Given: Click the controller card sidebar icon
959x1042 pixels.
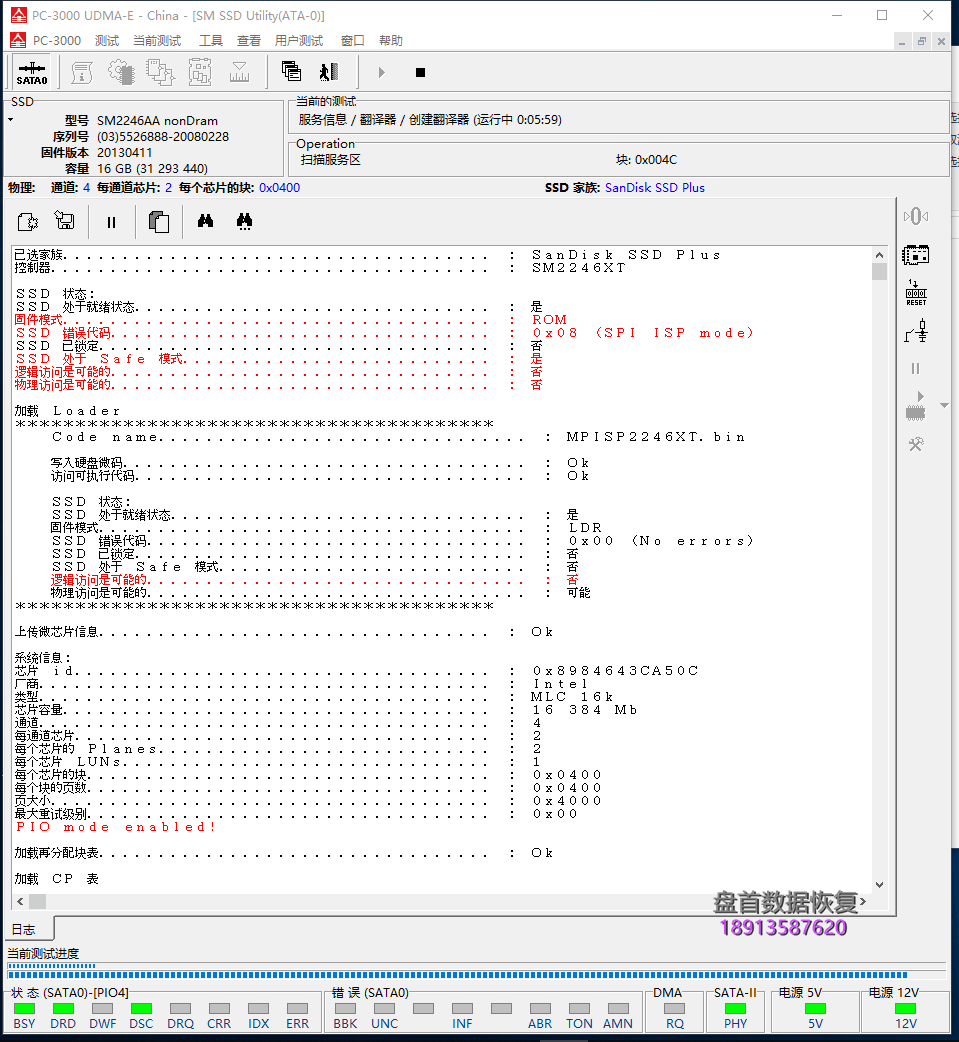Looking at the screenshot, I should tap(915, 255).
